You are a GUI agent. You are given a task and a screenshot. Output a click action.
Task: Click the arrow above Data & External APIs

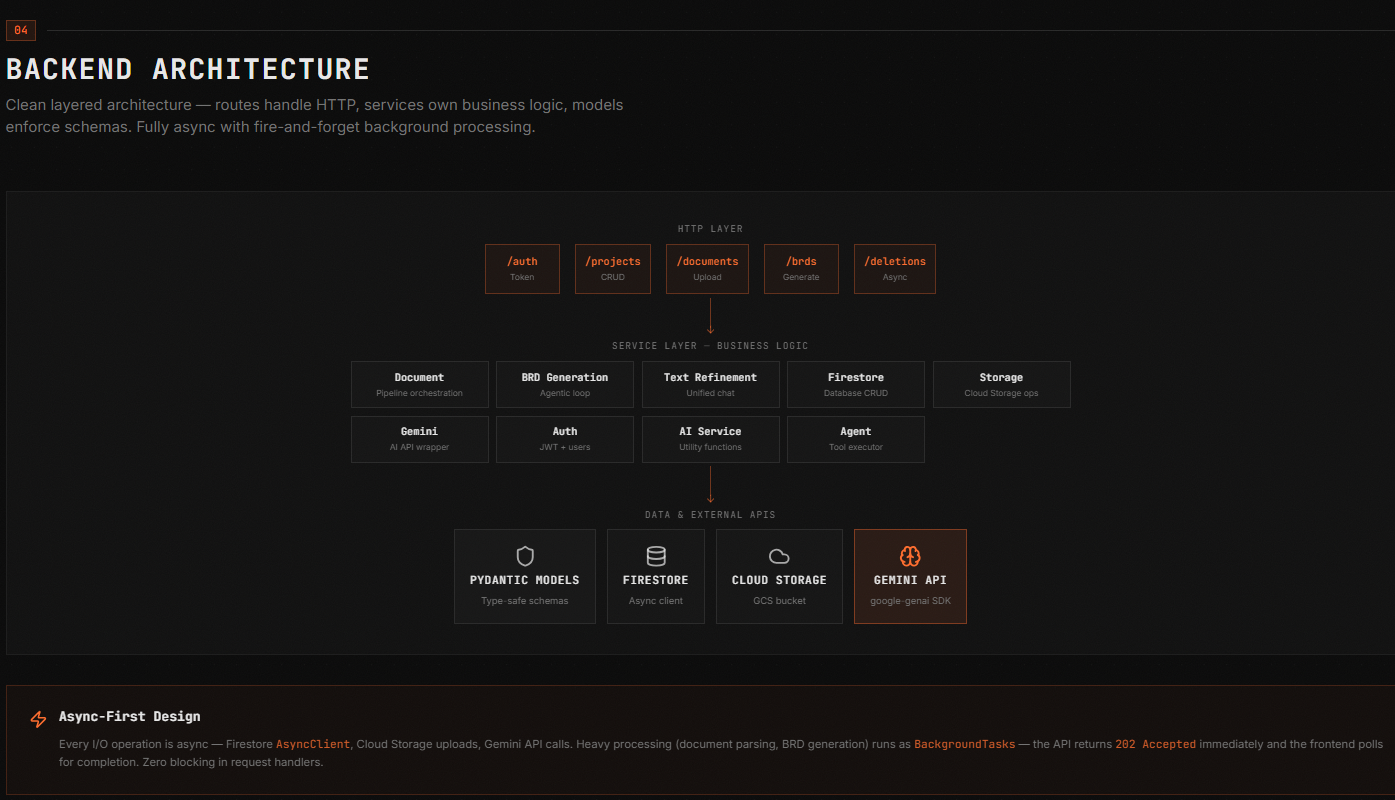[710, 484]
